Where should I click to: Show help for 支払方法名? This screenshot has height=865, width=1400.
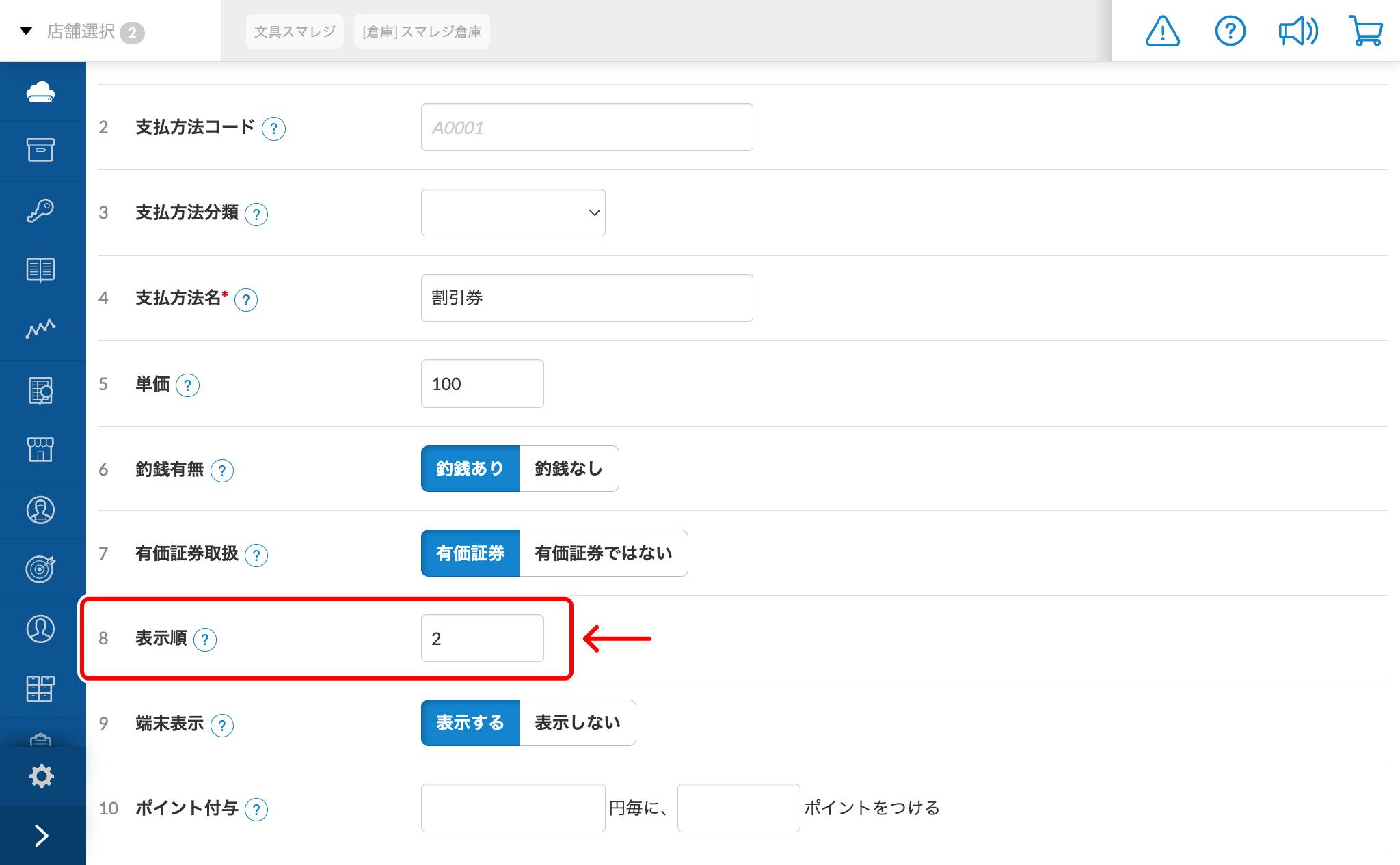coord(246,299)
